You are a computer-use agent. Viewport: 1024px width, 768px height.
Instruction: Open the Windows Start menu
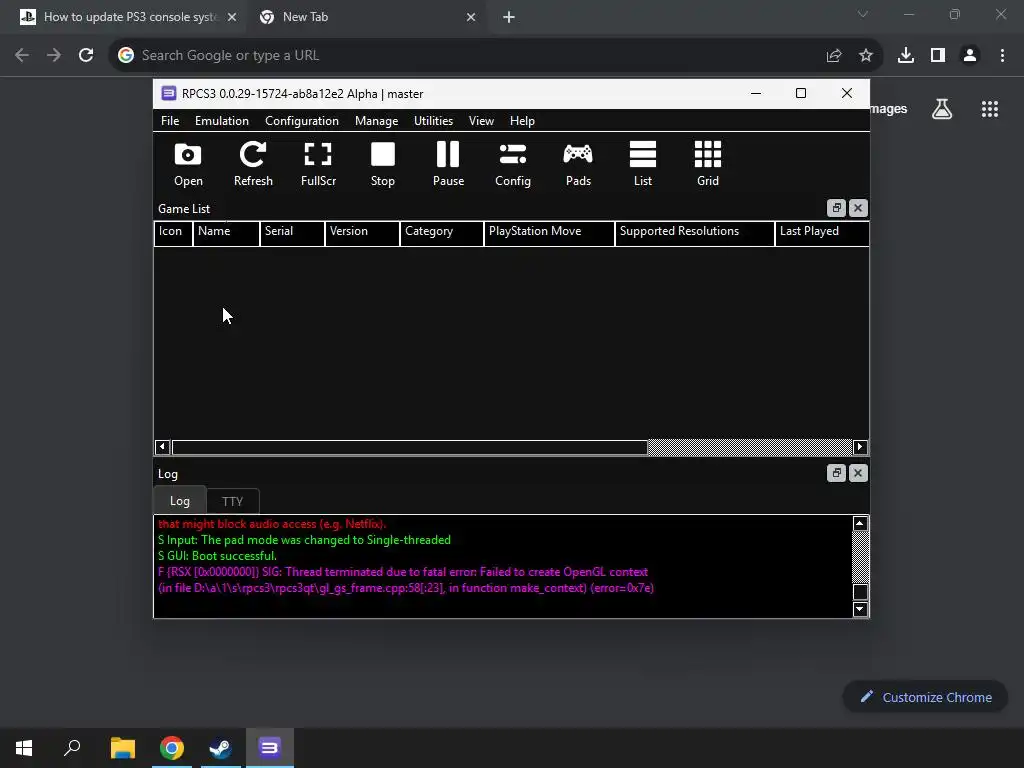point(24,748)
